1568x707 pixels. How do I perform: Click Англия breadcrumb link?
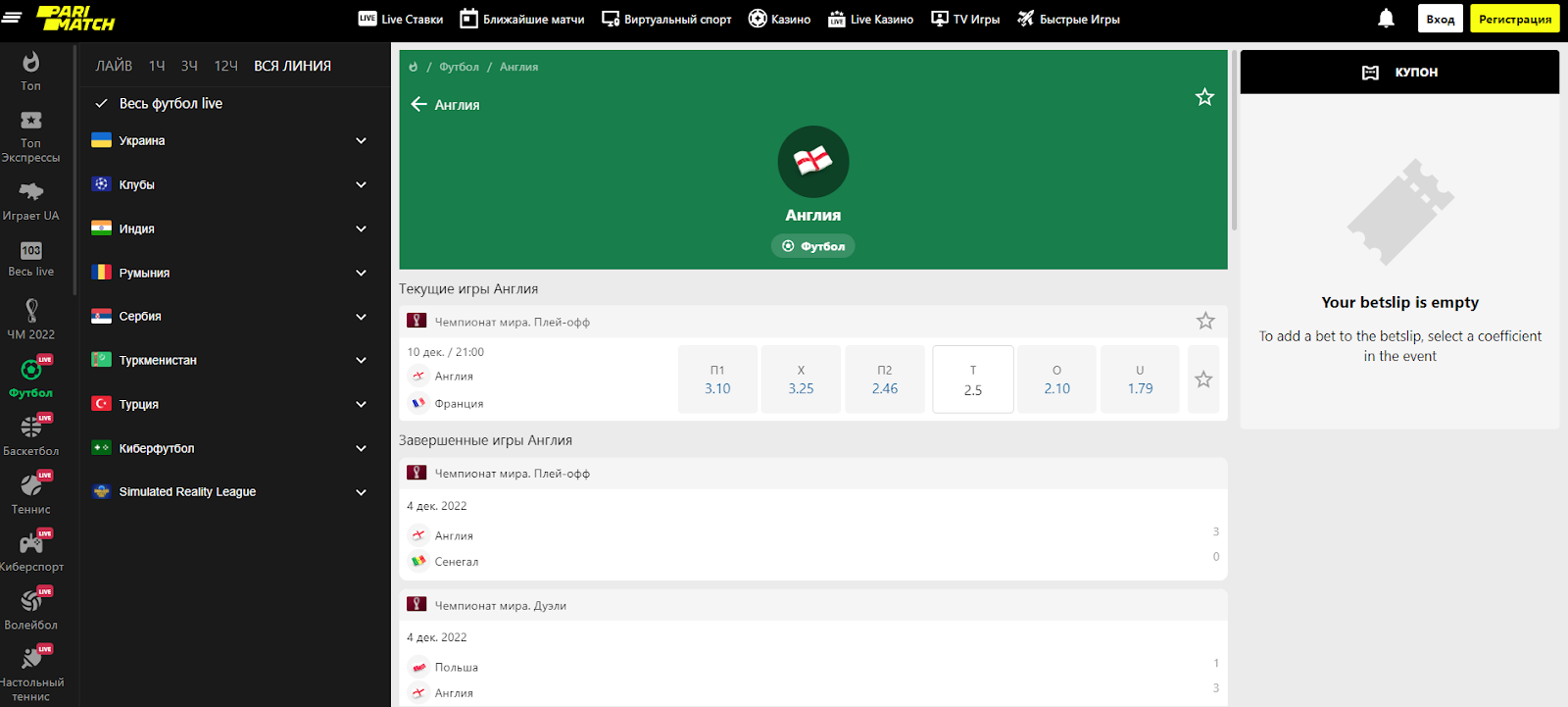pos(518,67)
